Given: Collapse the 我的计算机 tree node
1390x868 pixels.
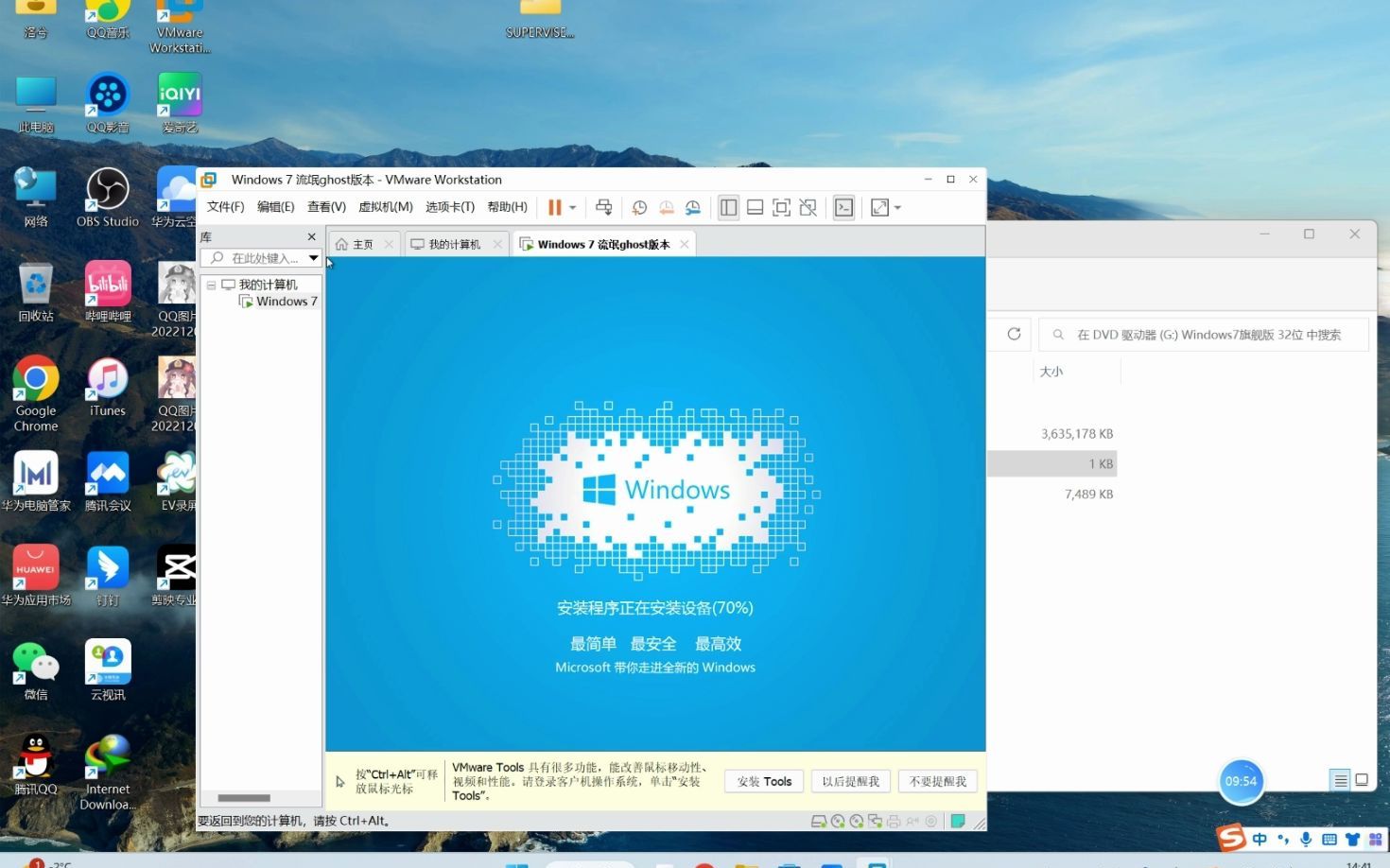Looking at the screenshot, I should tap(211, 285).
